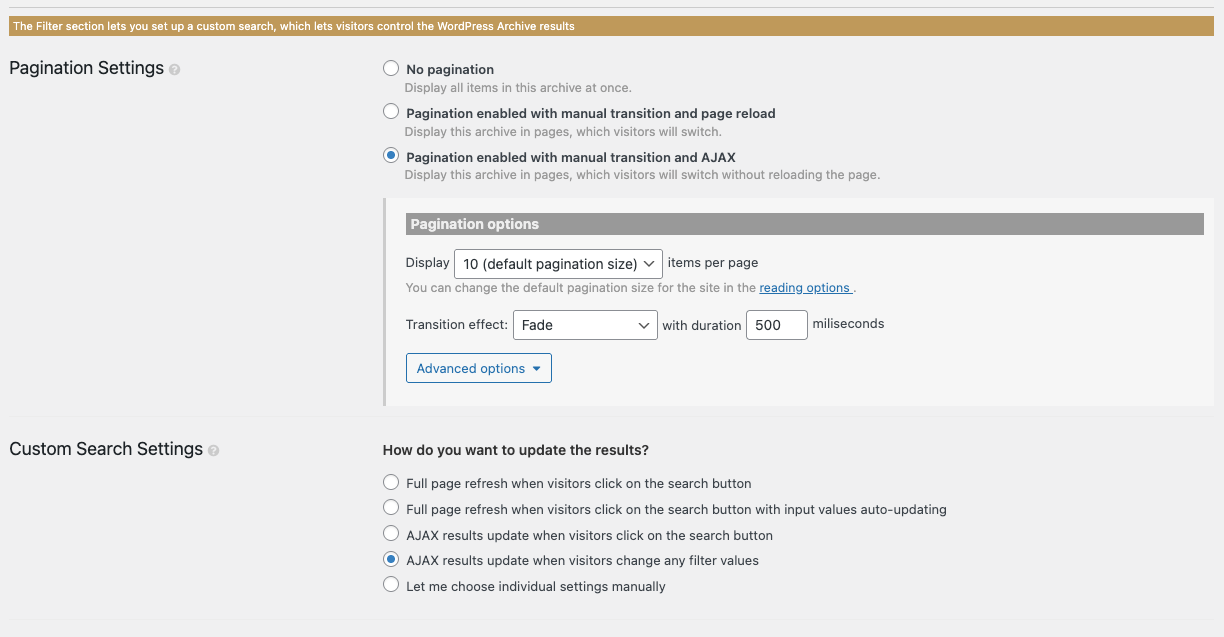
Task: Select pagination with manual transition and AJAX
Action: coord(391,157)
